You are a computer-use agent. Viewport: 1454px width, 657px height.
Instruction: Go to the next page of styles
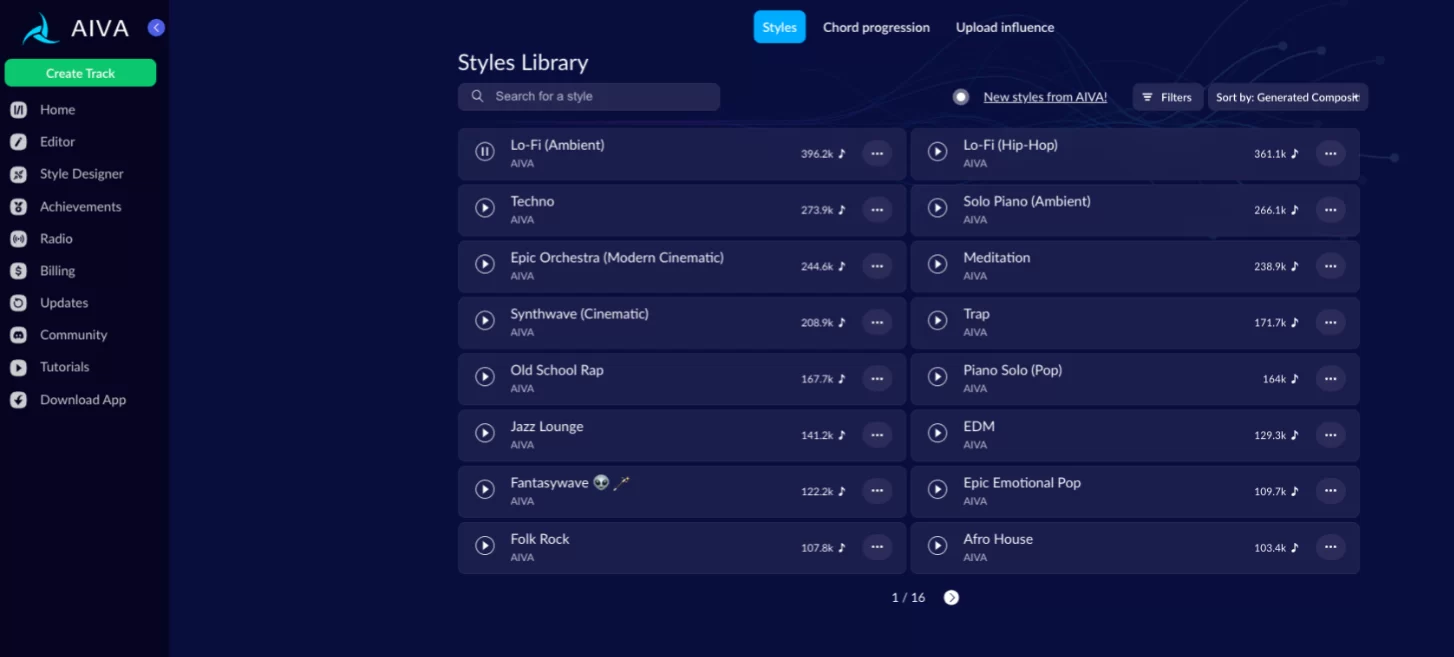(x=951, y=598)
